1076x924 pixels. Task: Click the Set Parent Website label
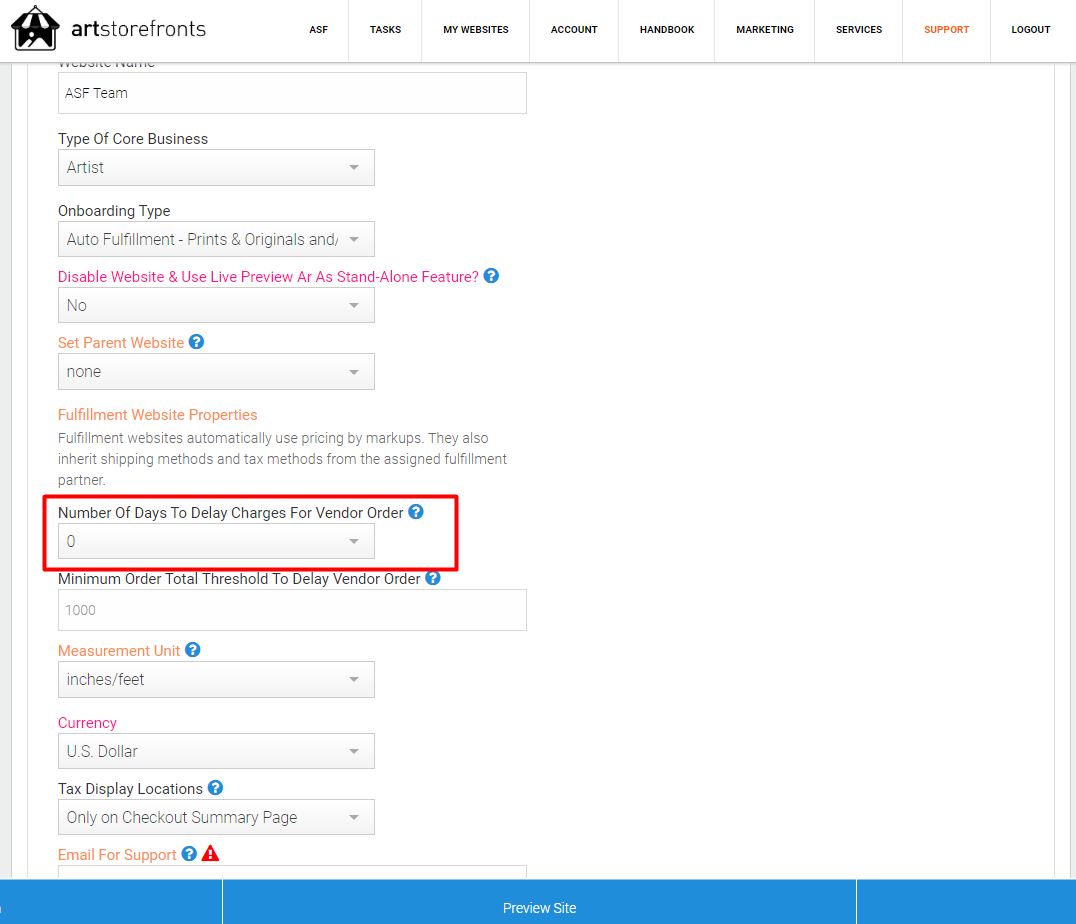tap(121, 343)
